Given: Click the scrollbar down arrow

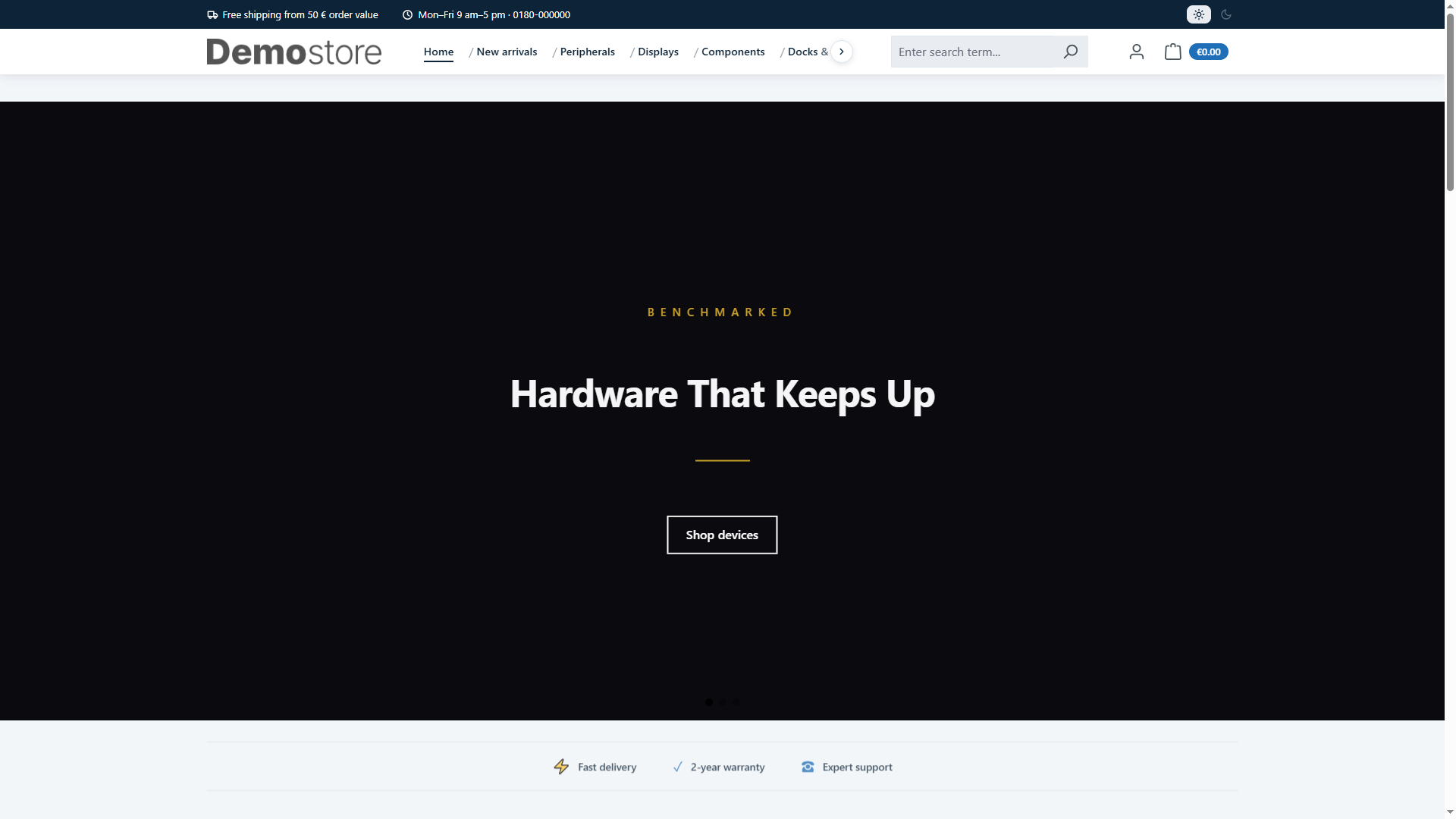Looking at the screenshot, I should (1450, 813).
